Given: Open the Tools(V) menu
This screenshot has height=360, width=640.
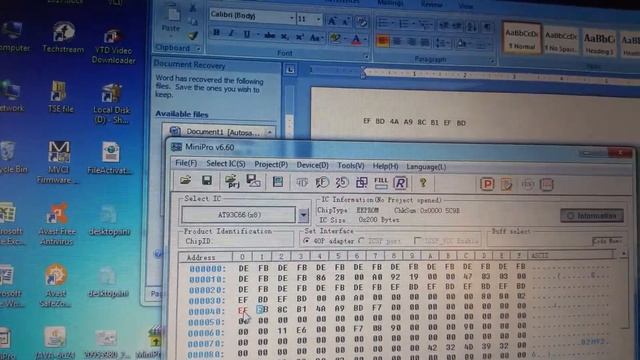Looking at the screenshot, I should point(351,166).
